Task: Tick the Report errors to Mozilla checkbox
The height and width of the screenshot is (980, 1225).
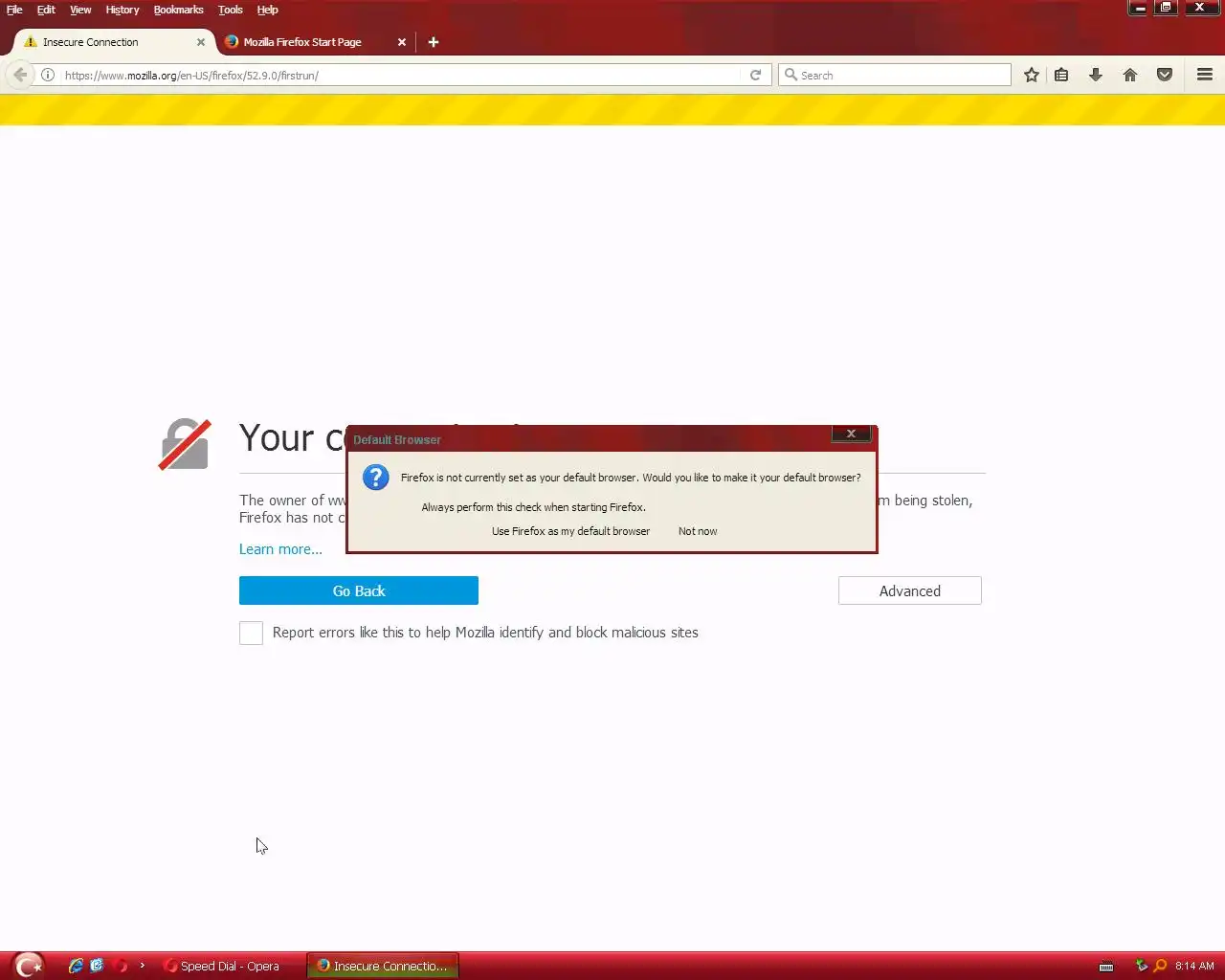Action: (x=251, y=633)
